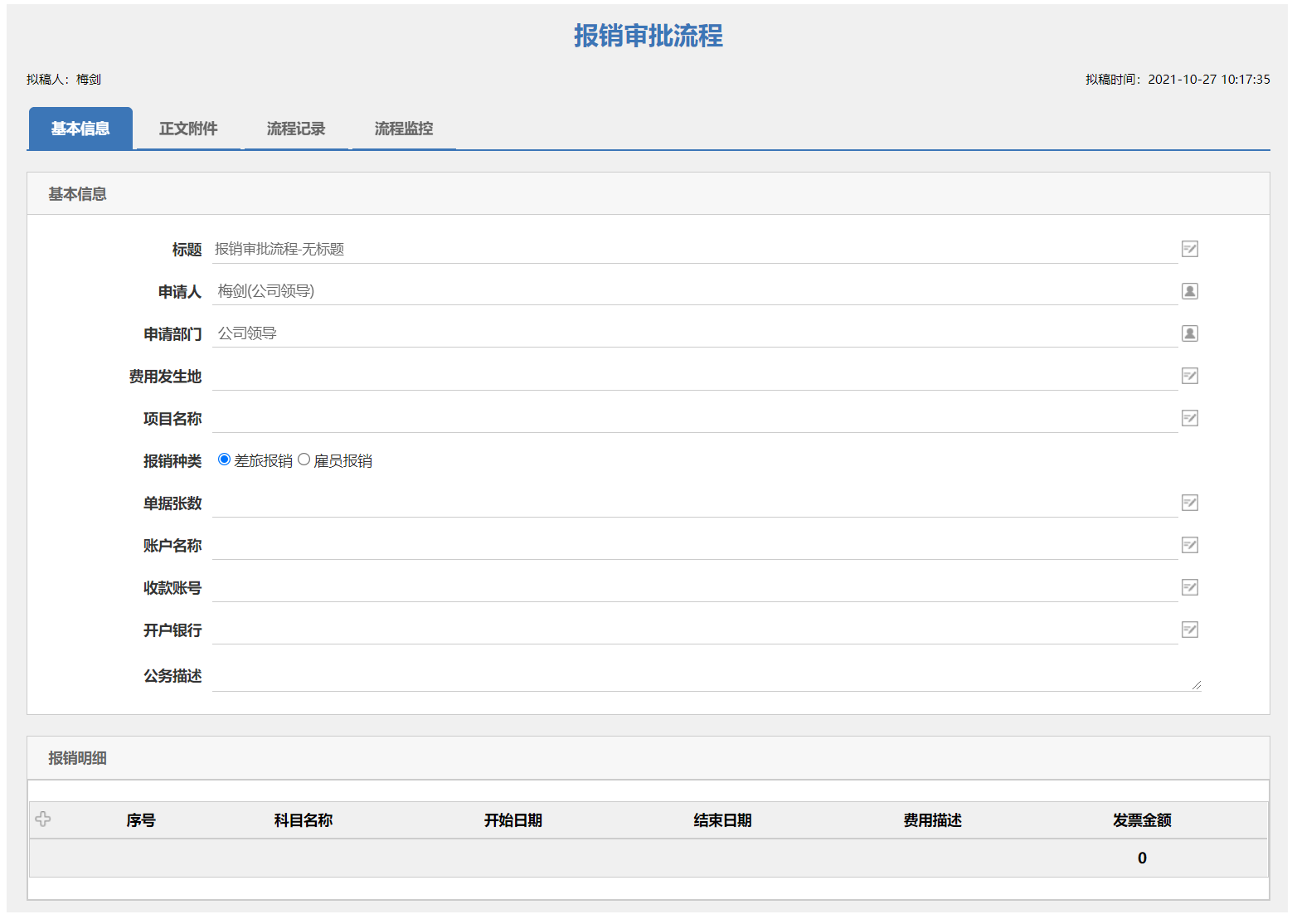Viewport: 1292px width, 924px height.
Task: Click the 拟稿时间 timestamp text
Action: pyautogui.click(x=1178, y=80)
